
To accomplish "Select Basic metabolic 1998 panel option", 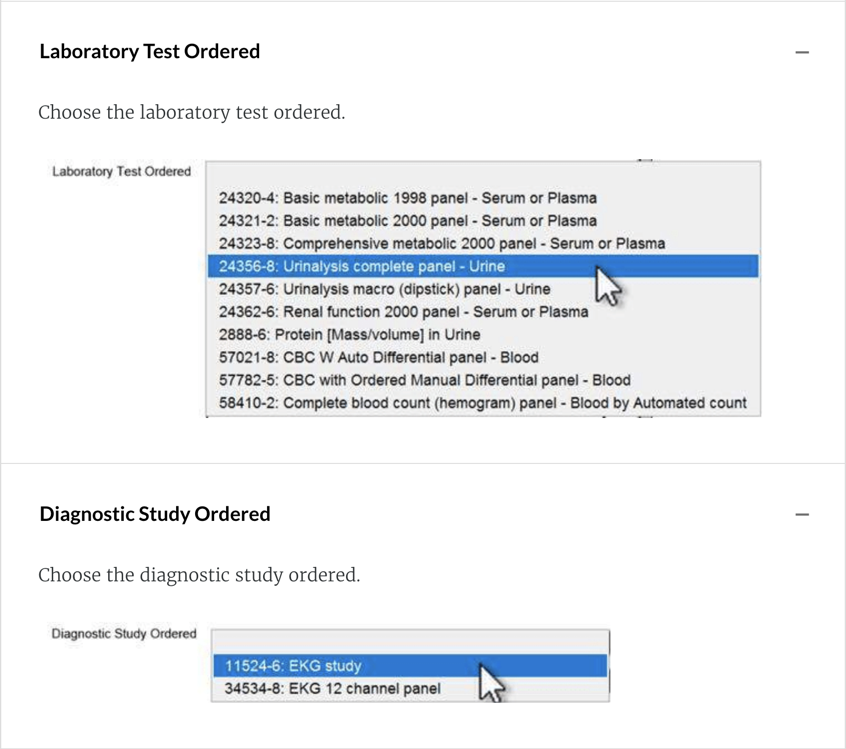I will click(x=407, y=198).
